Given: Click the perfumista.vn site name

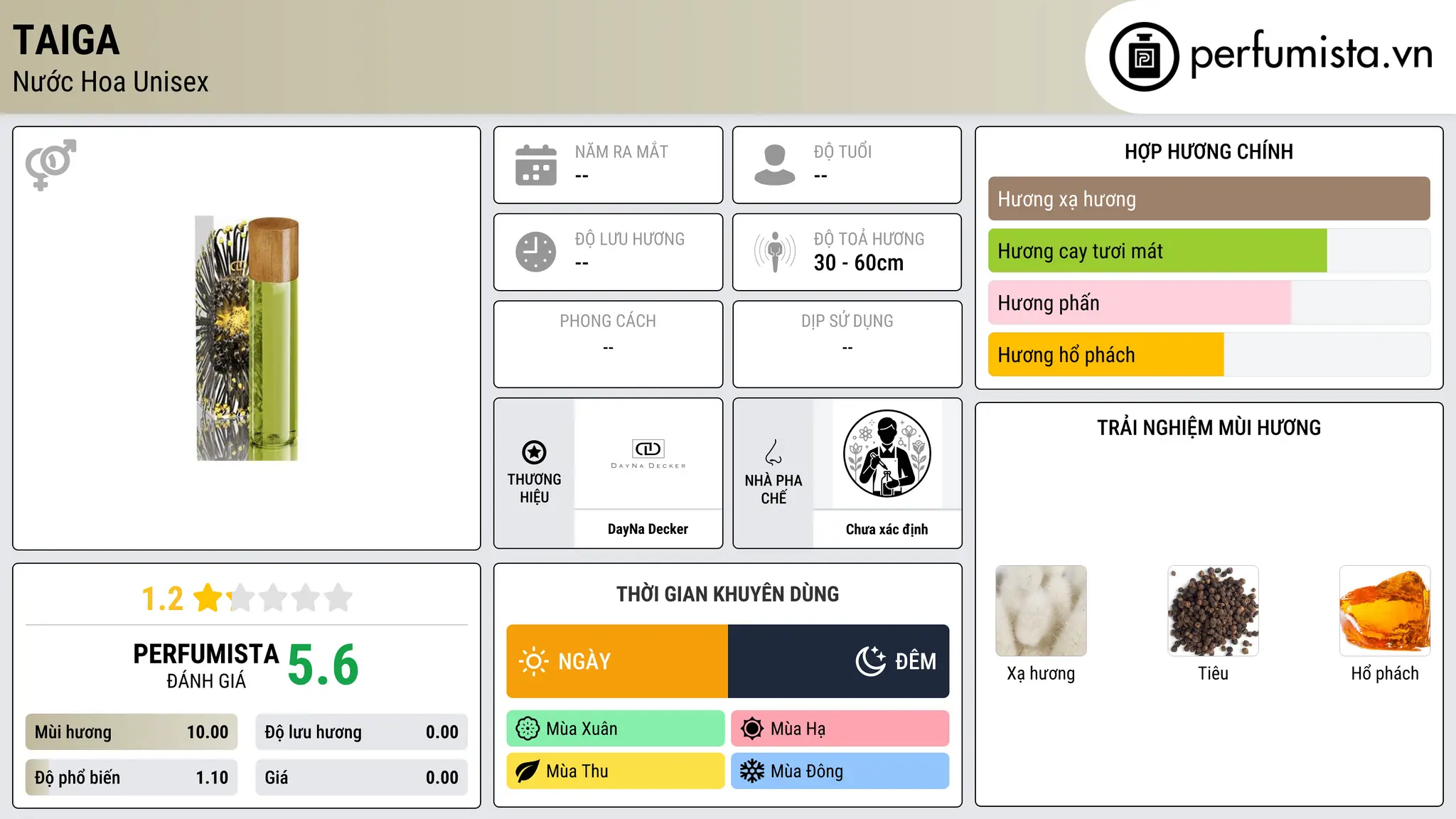Looking at the screenshot, I should click(x=1312, y=53).
